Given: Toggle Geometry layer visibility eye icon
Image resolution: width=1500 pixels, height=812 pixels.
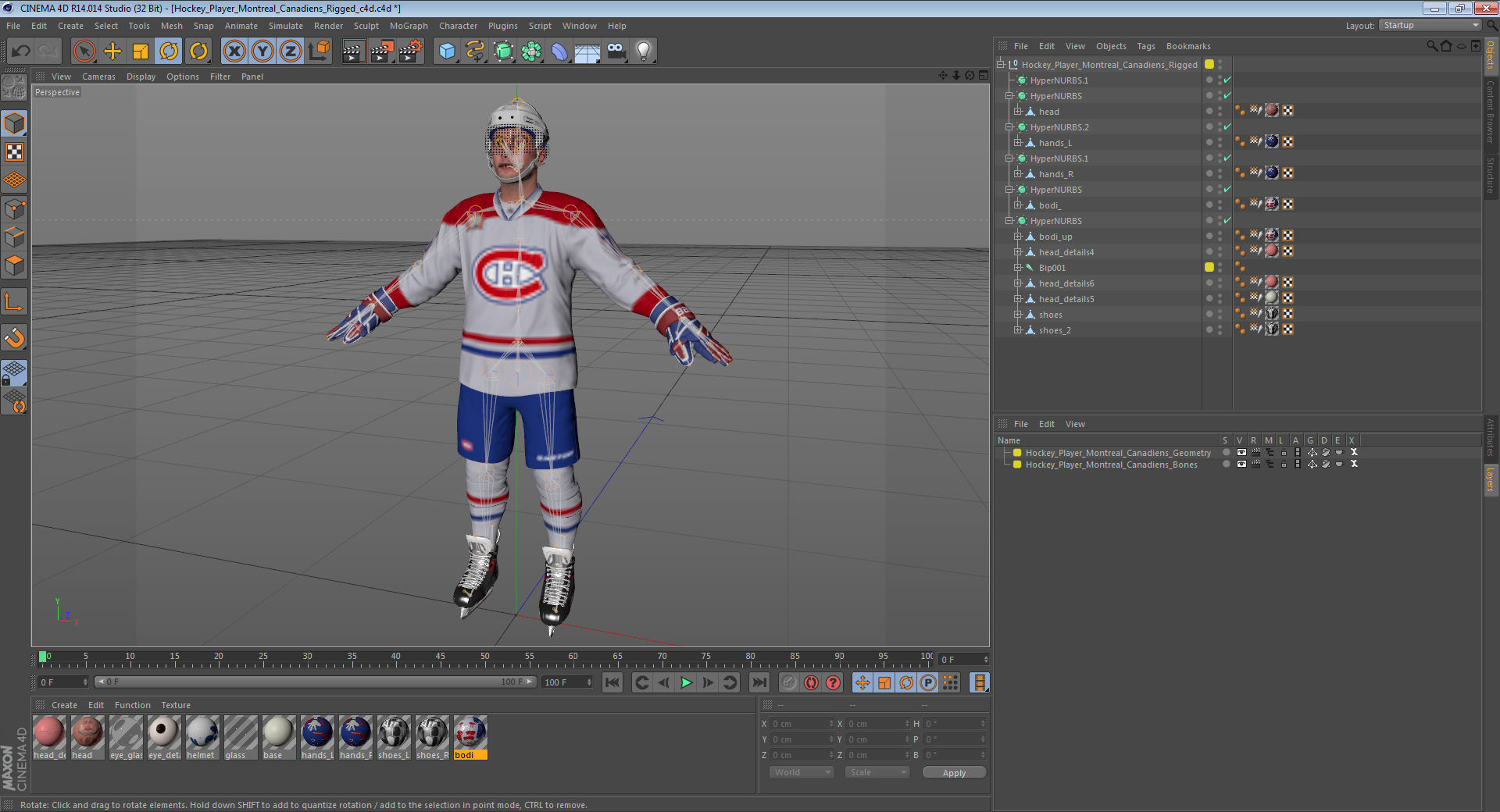Looking at the screenshot, I should click(1241, 453).
